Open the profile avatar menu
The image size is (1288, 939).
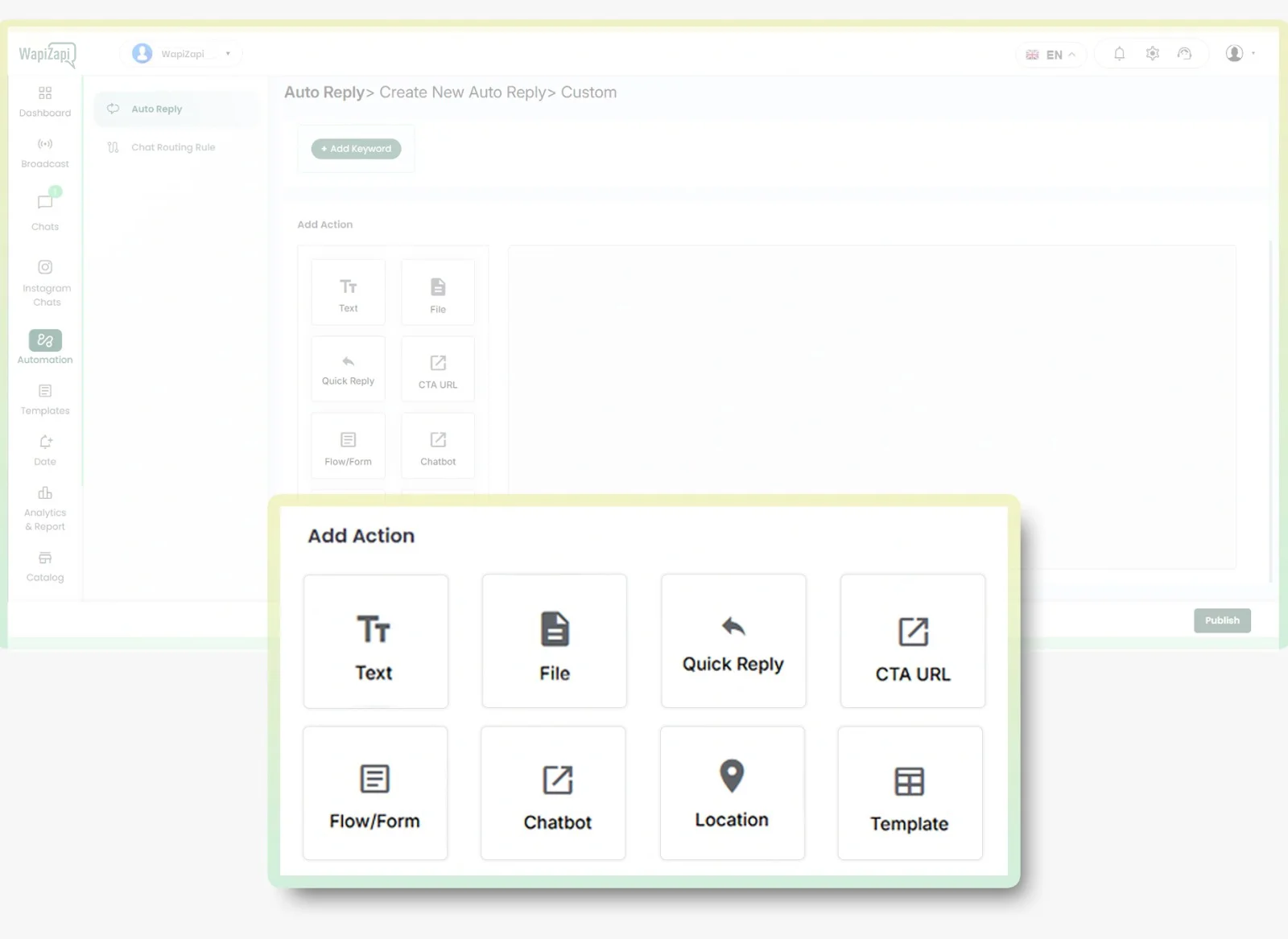point(1237,53)
